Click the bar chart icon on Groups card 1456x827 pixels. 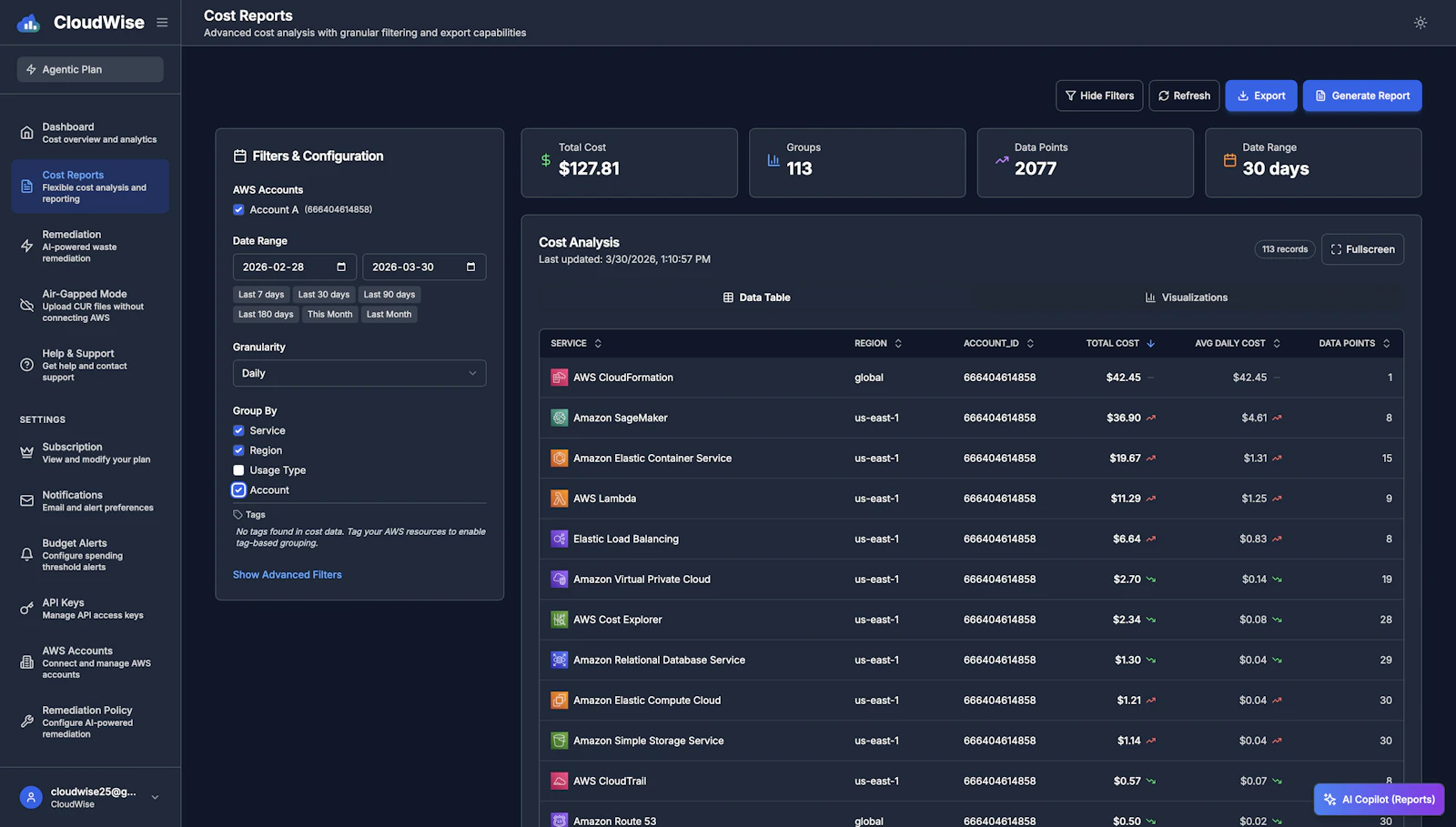(773, 160)
